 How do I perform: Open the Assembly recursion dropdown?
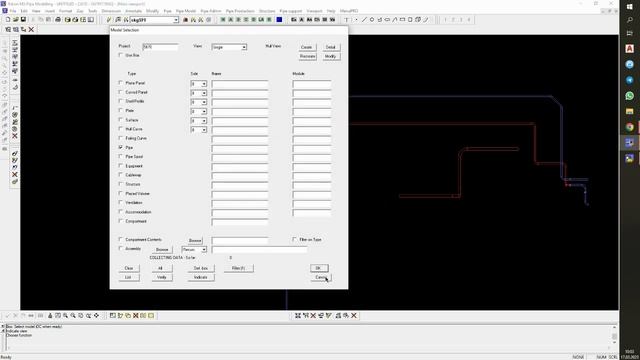[204, 249]
